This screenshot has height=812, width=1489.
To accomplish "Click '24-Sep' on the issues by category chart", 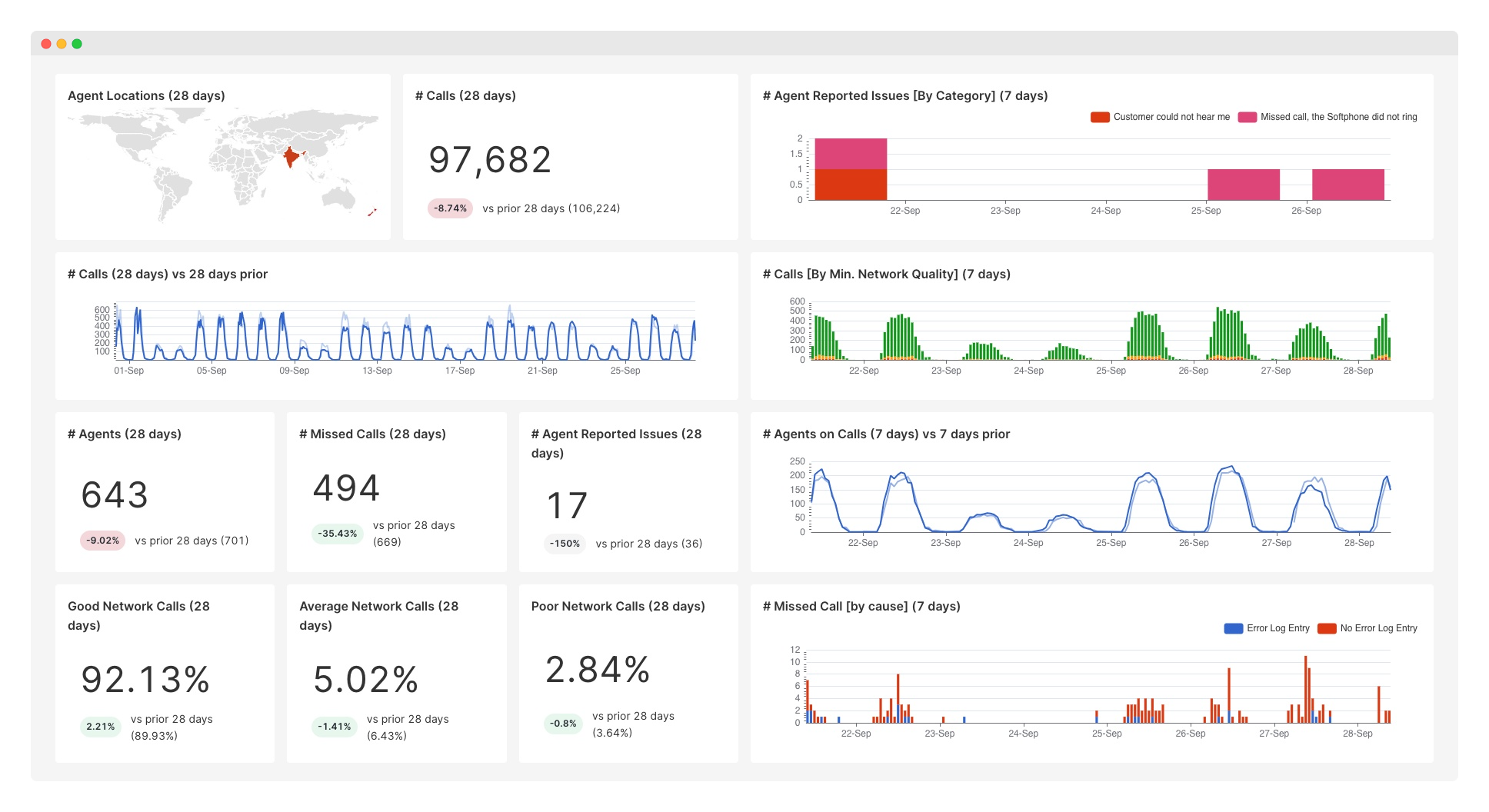I will coord(1105,211).
